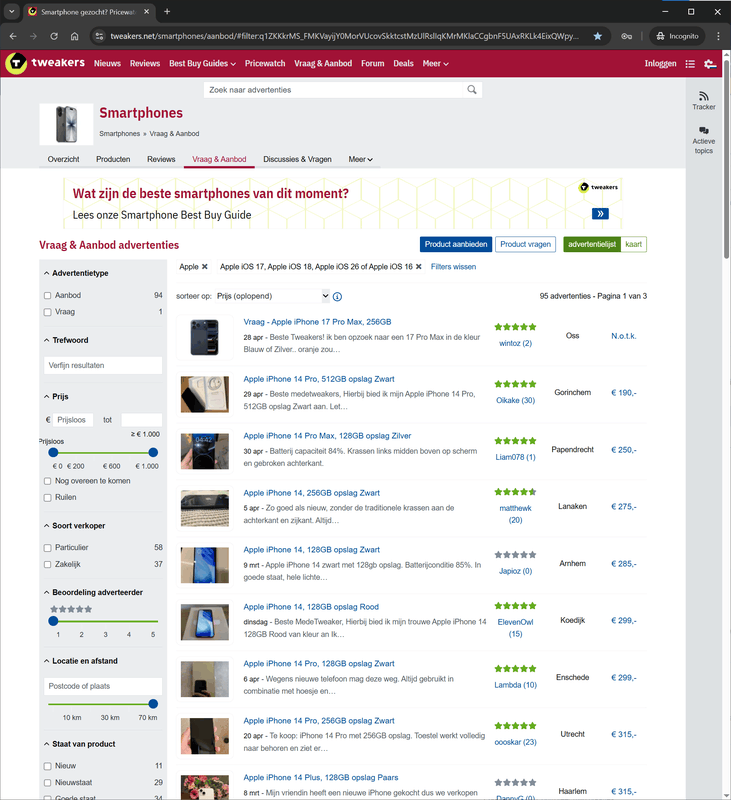
Task: Filter by Particulier sellers
Action: click(47, 547)
